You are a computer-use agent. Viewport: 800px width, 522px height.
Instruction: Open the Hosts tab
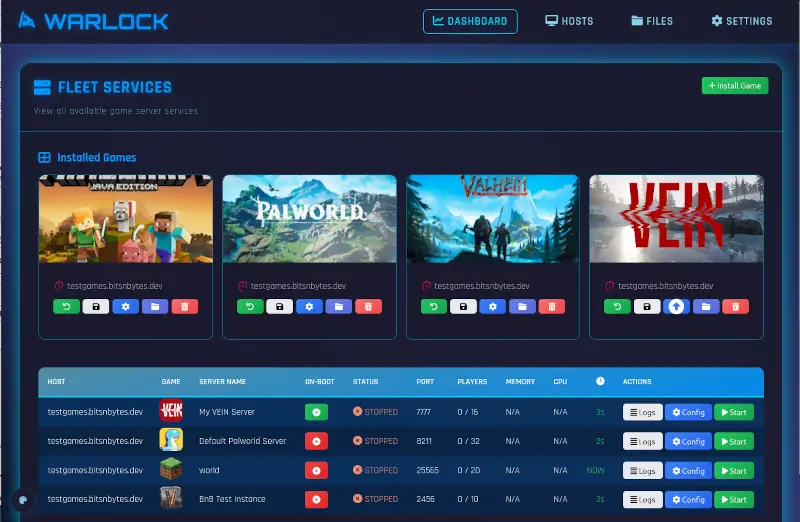pyautogui.click(x=569, y=21)
